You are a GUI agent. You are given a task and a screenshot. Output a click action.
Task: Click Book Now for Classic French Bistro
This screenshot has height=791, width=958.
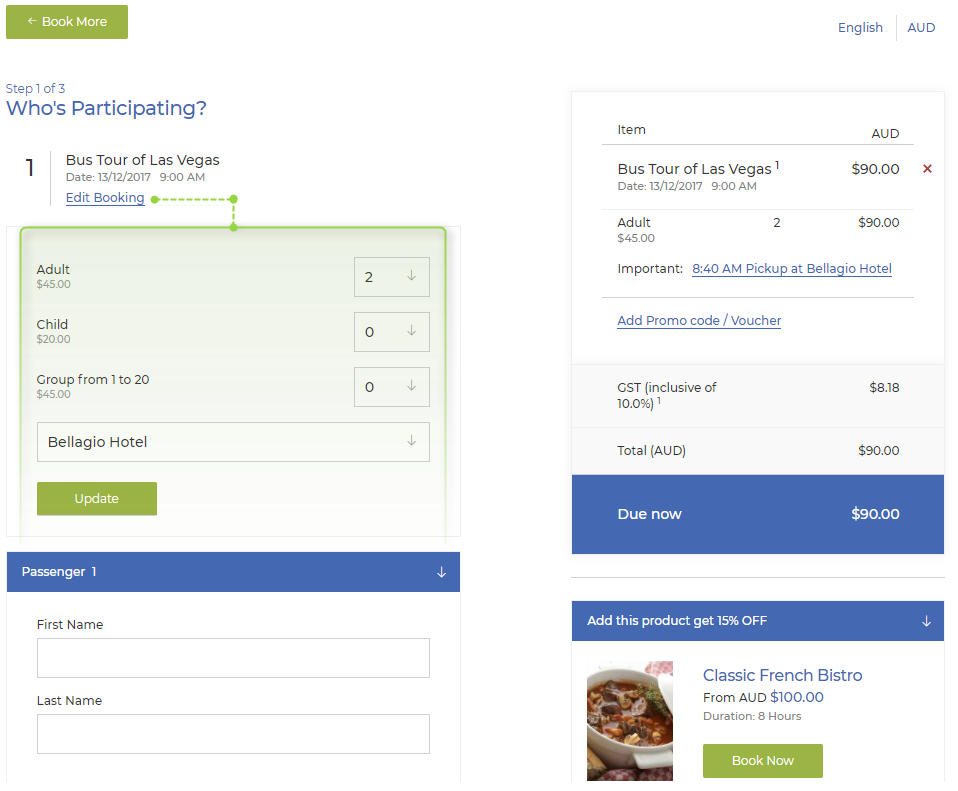[x=762, y=760]
